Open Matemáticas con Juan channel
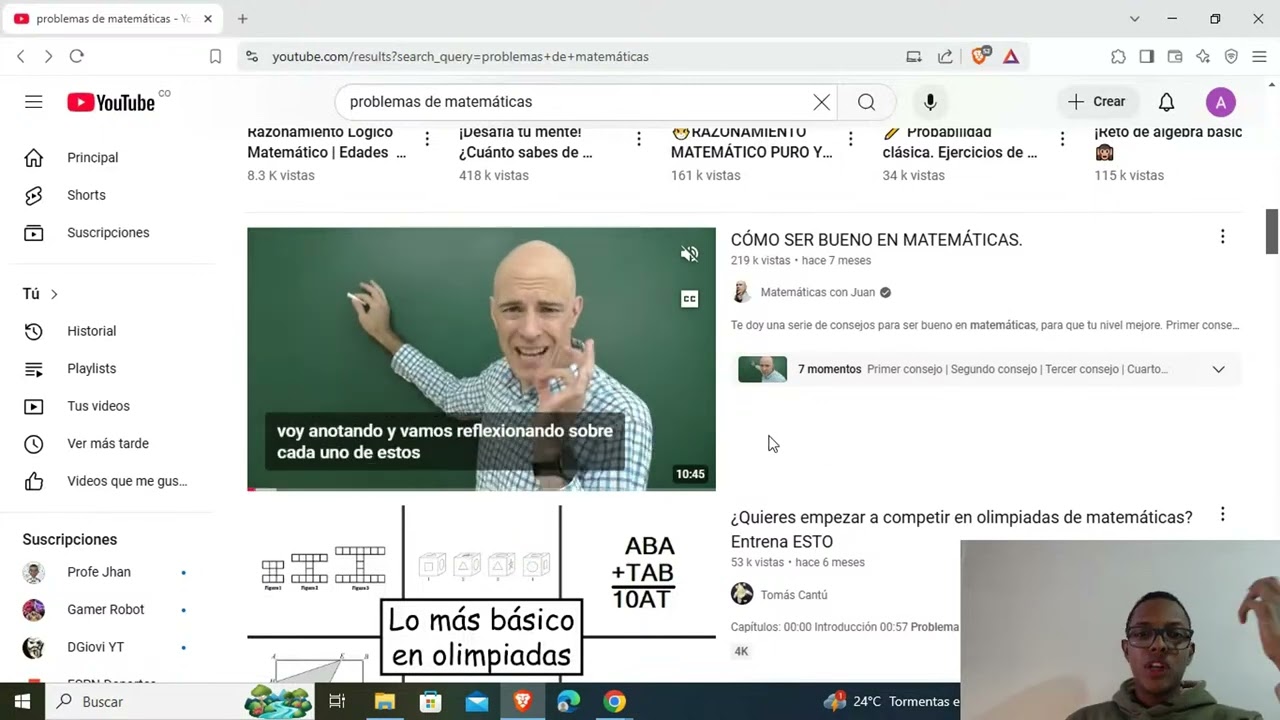This screenshot has width=1280, height=720. tap(817, 293)
